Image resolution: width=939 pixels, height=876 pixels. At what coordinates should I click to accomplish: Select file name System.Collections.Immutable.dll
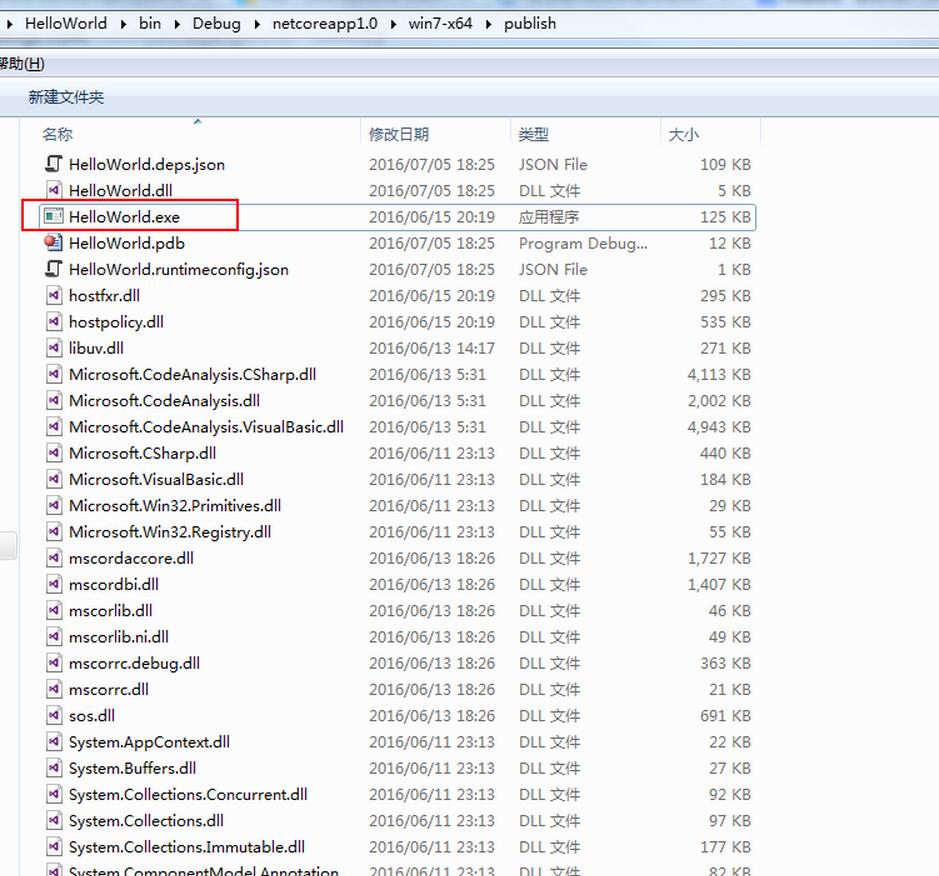click(187, 847)
